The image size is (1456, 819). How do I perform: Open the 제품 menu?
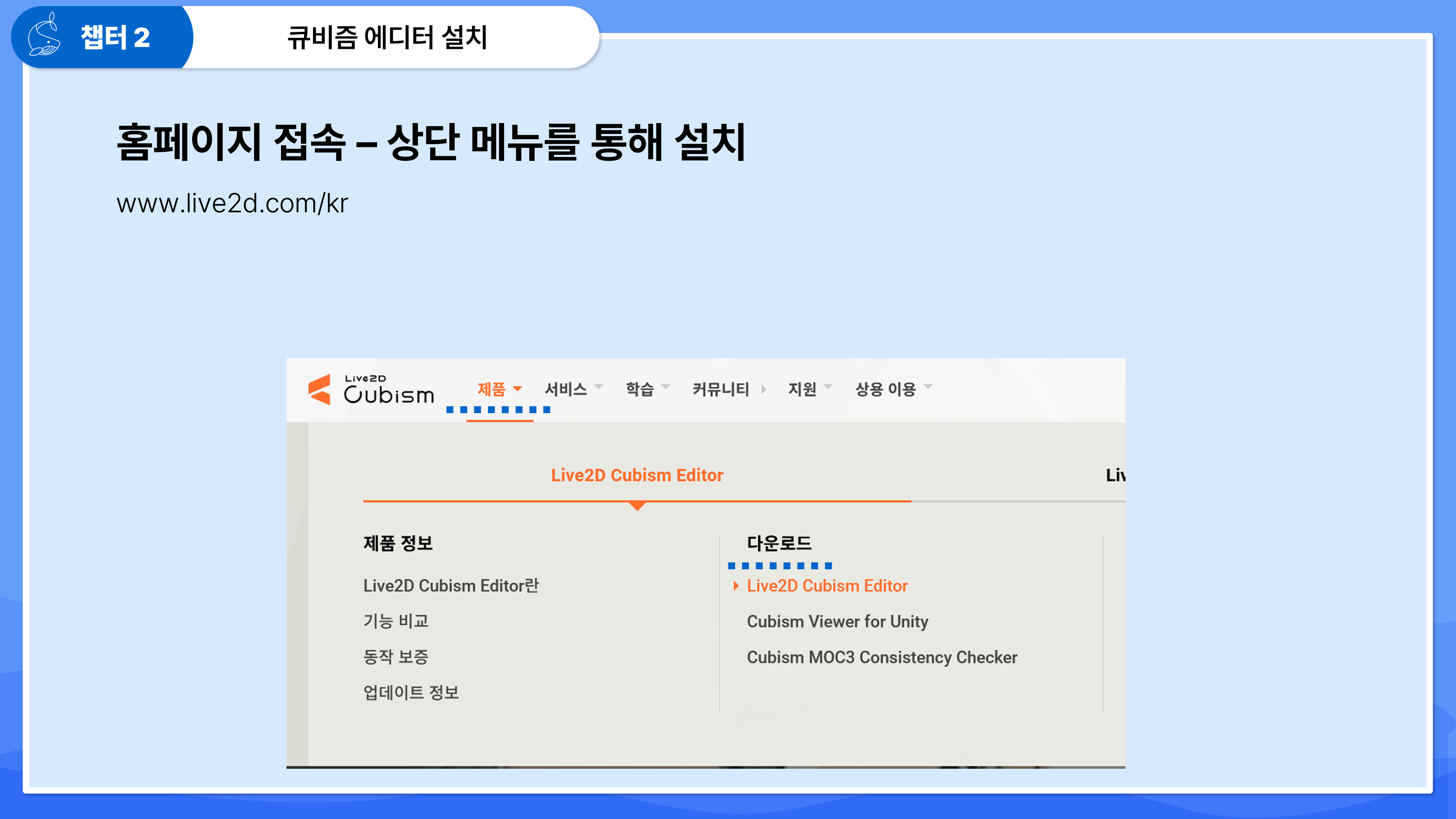491,389
